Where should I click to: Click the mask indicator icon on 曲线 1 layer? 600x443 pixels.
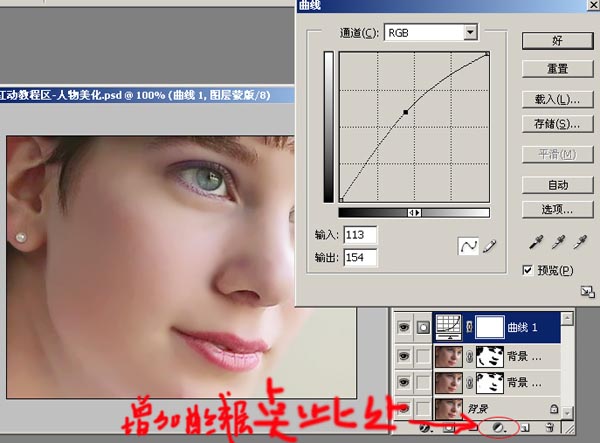click(423, 327)
